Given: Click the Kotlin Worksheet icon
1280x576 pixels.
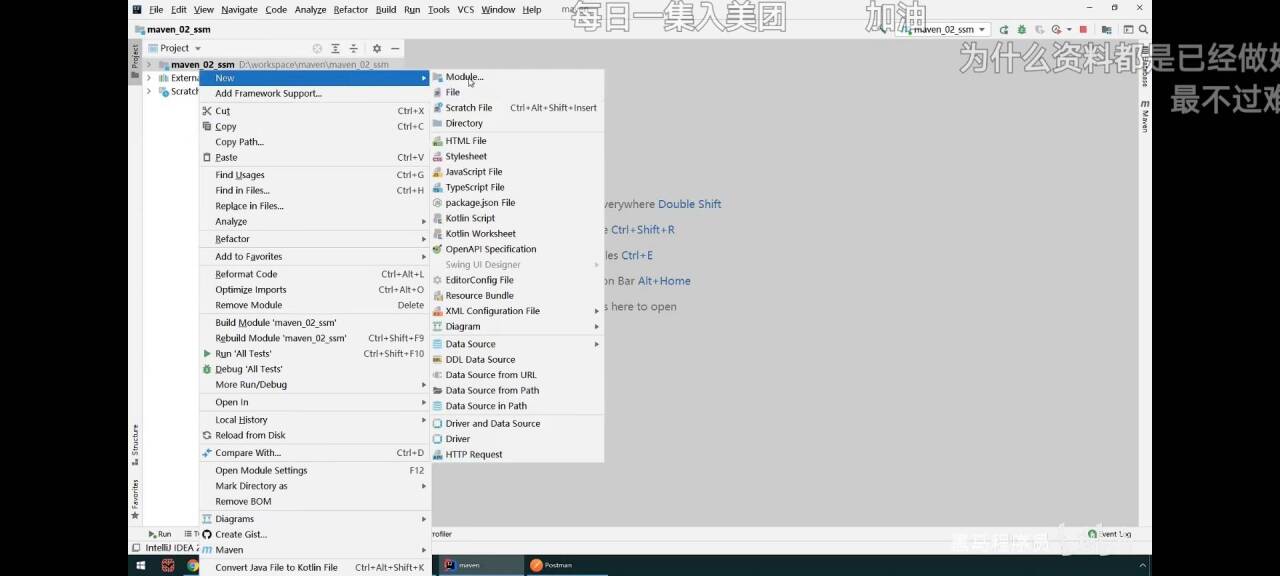Looking at the screenshot, I should click(x=437, y=234).
